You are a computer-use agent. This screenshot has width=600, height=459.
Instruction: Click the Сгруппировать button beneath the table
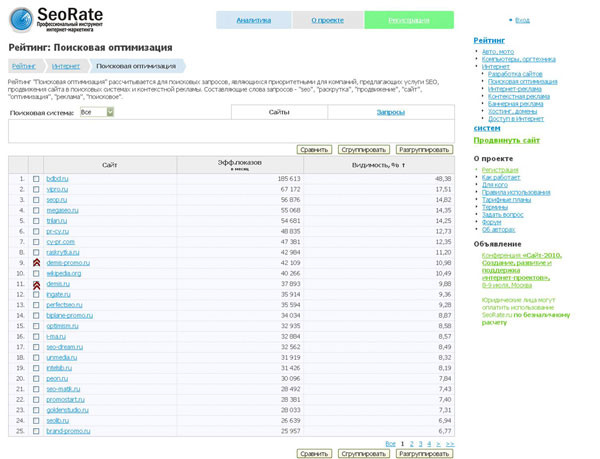point(364,454)
